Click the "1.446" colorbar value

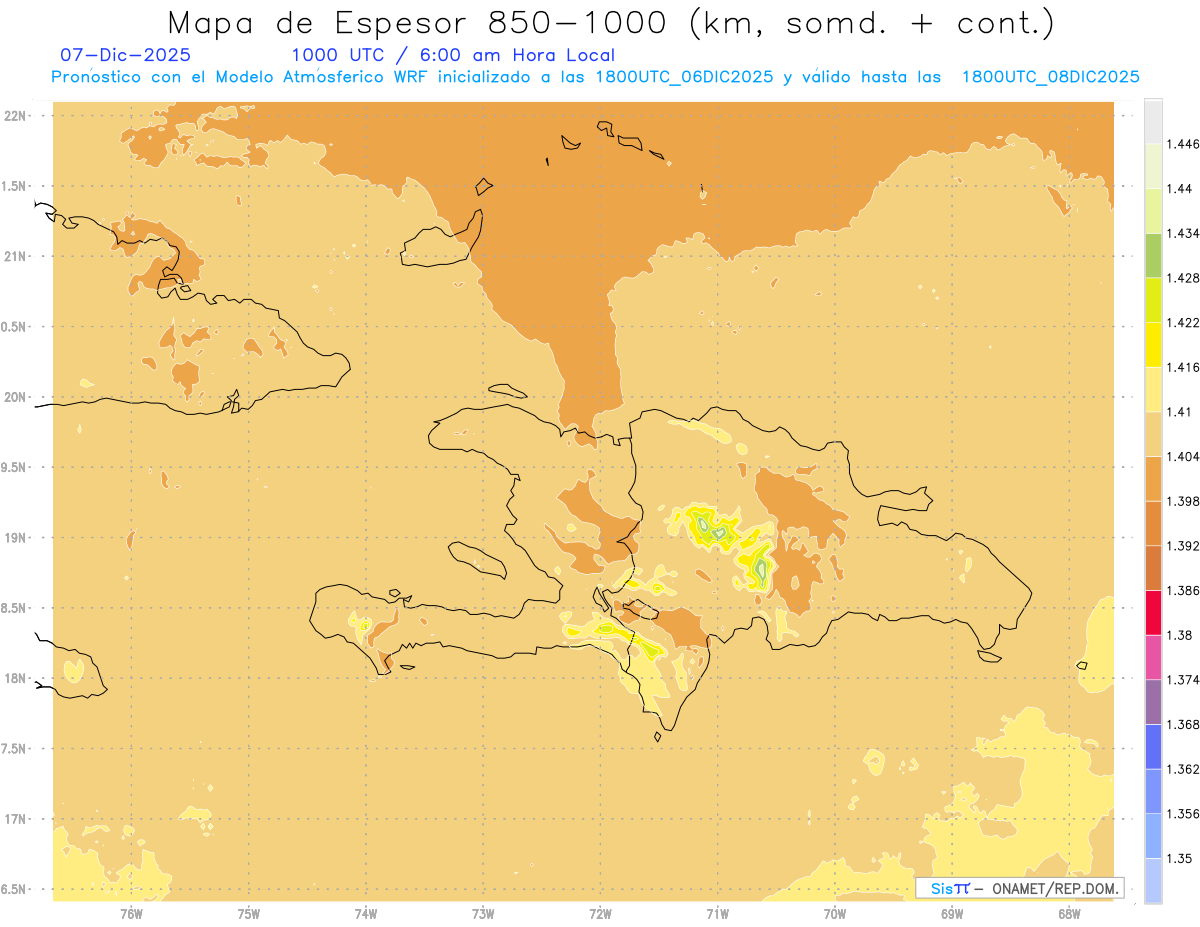[1183, 144]
